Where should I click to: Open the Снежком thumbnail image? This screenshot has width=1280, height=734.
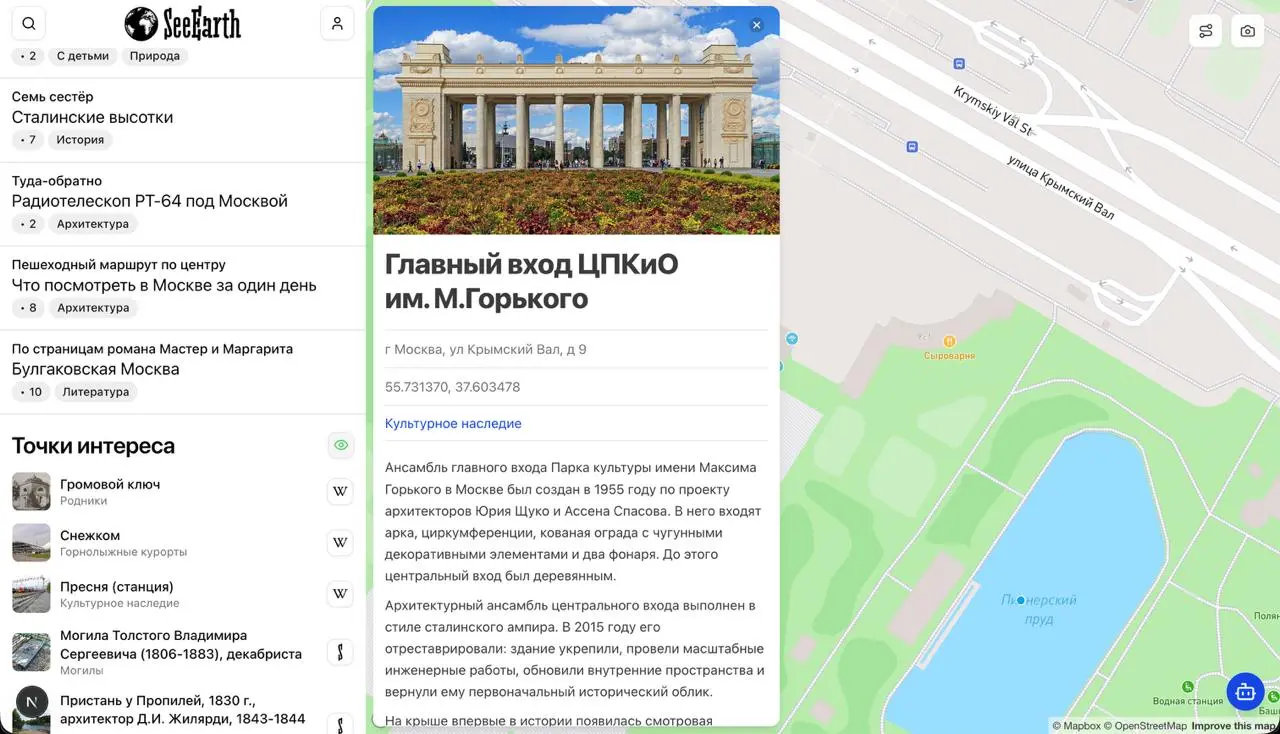(31, 543)
